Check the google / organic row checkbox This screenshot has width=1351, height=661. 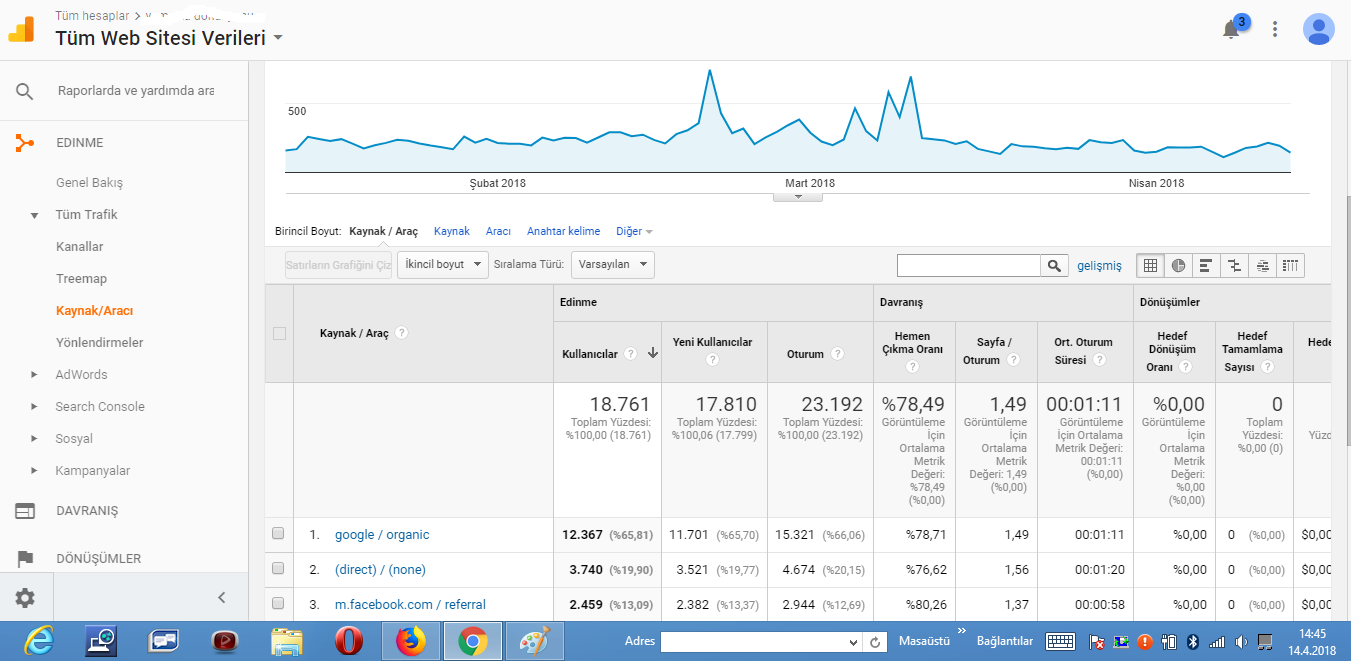pos(278,534)
